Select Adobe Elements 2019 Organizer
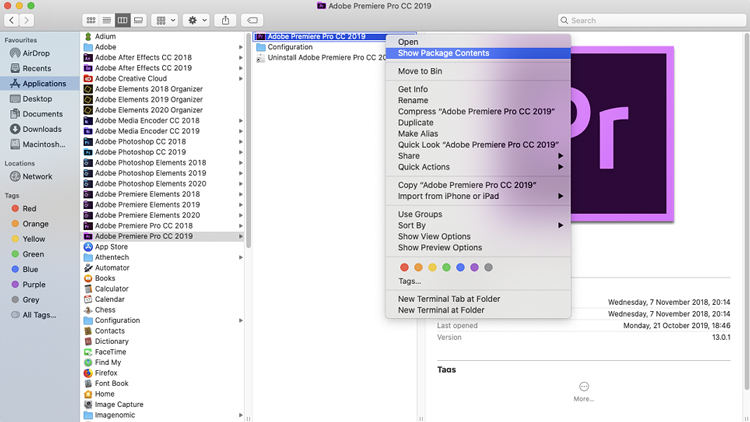This screenshot has height=422, width=750. (x=148, y=100)
